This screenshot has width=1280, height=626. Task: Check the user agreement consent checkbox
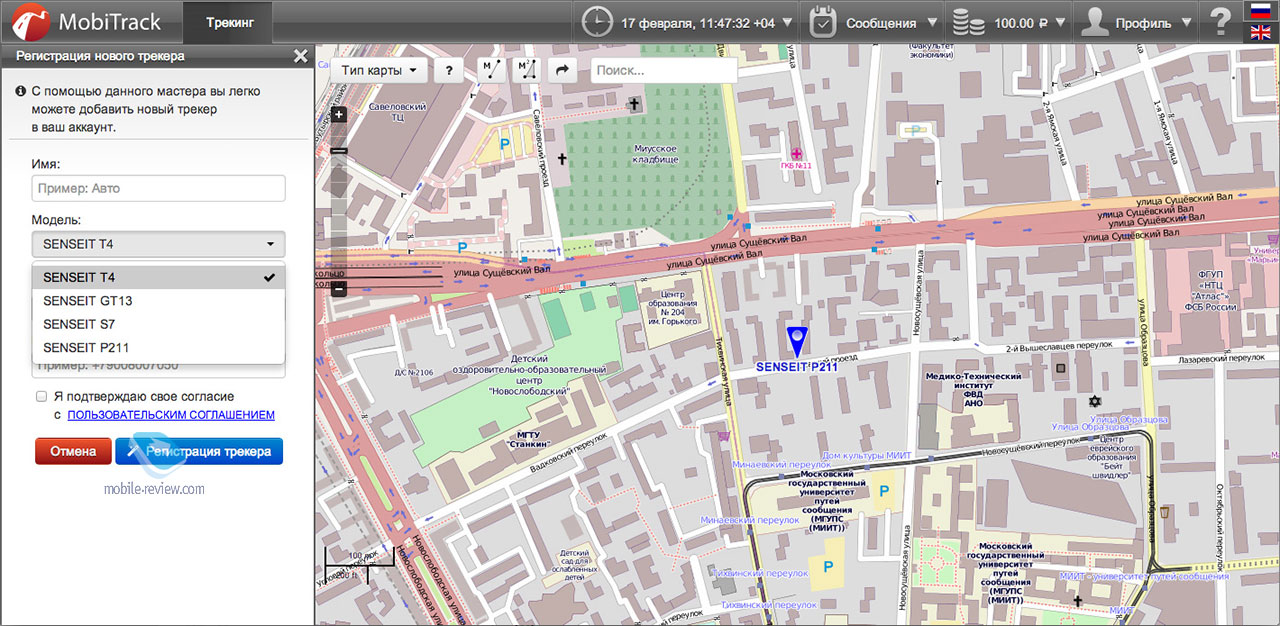coord(41,397)
